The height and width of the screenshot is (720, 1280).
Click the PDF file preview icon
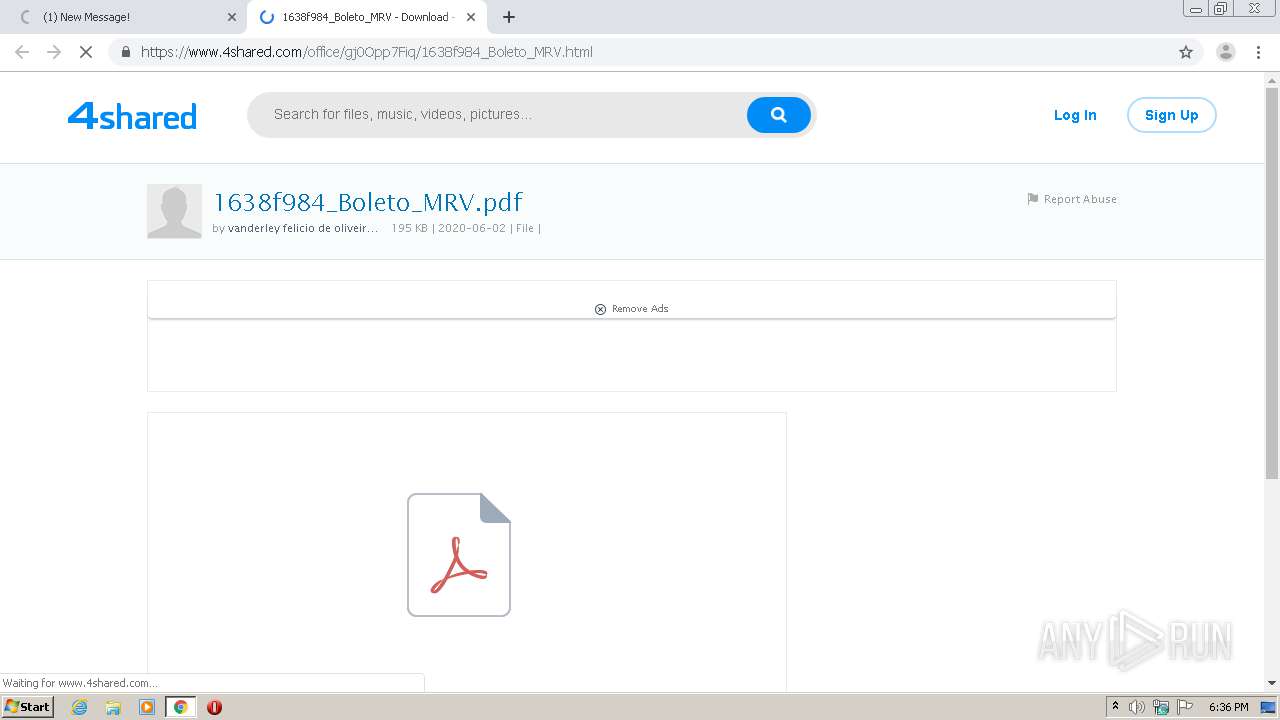[x=459, y=555]
